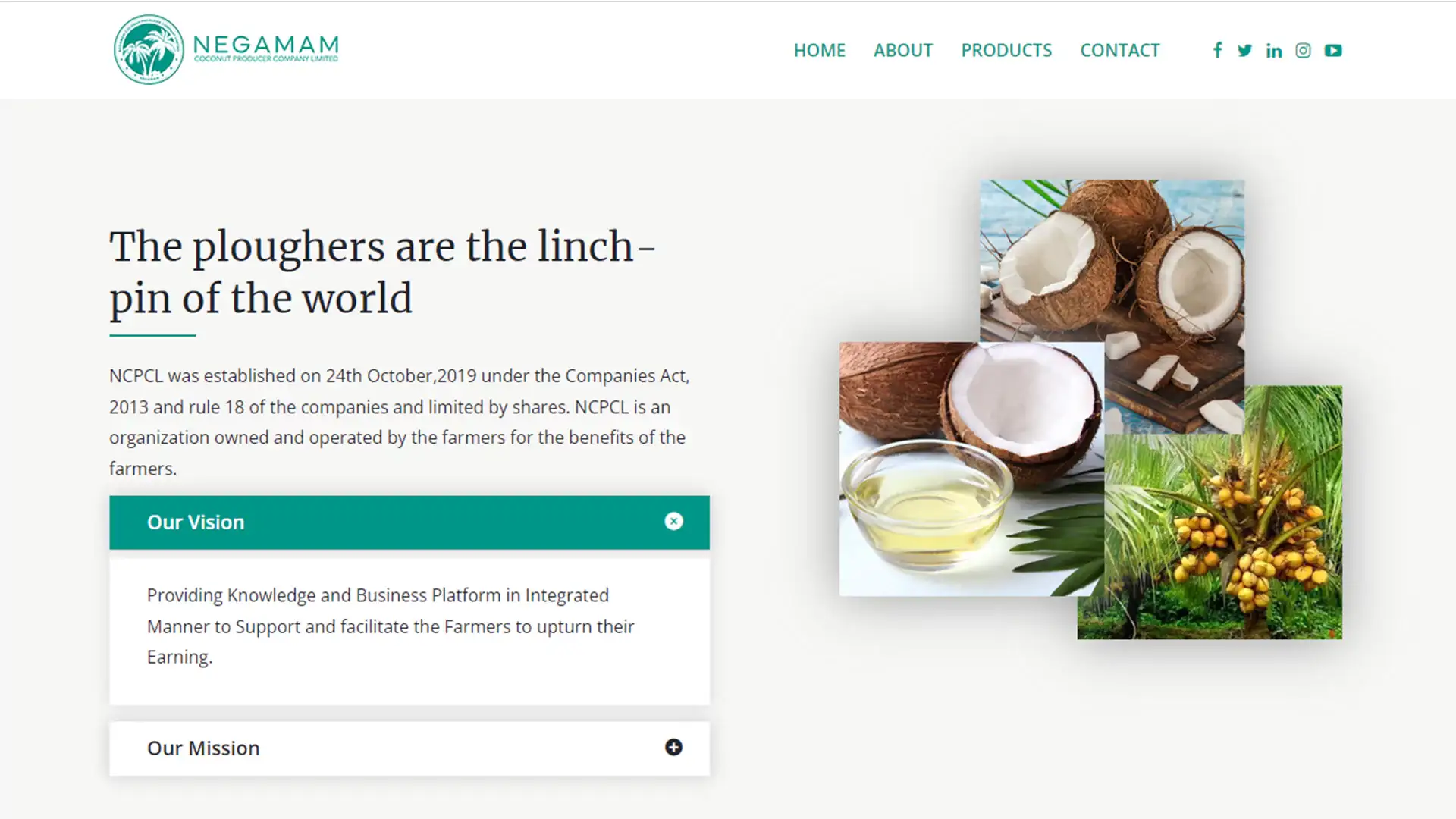Open the ABOUT menu item

click(902, 50)
